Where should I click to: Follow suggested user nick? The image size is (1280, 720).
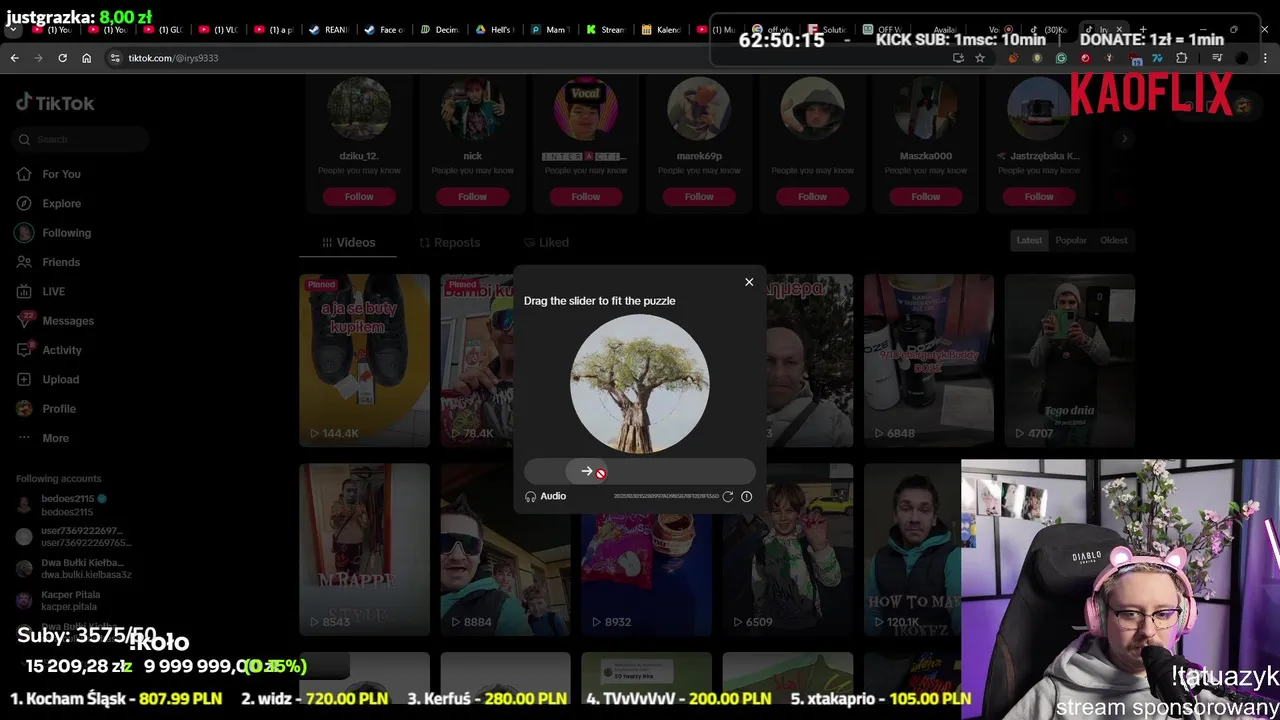tap(472, 197)
